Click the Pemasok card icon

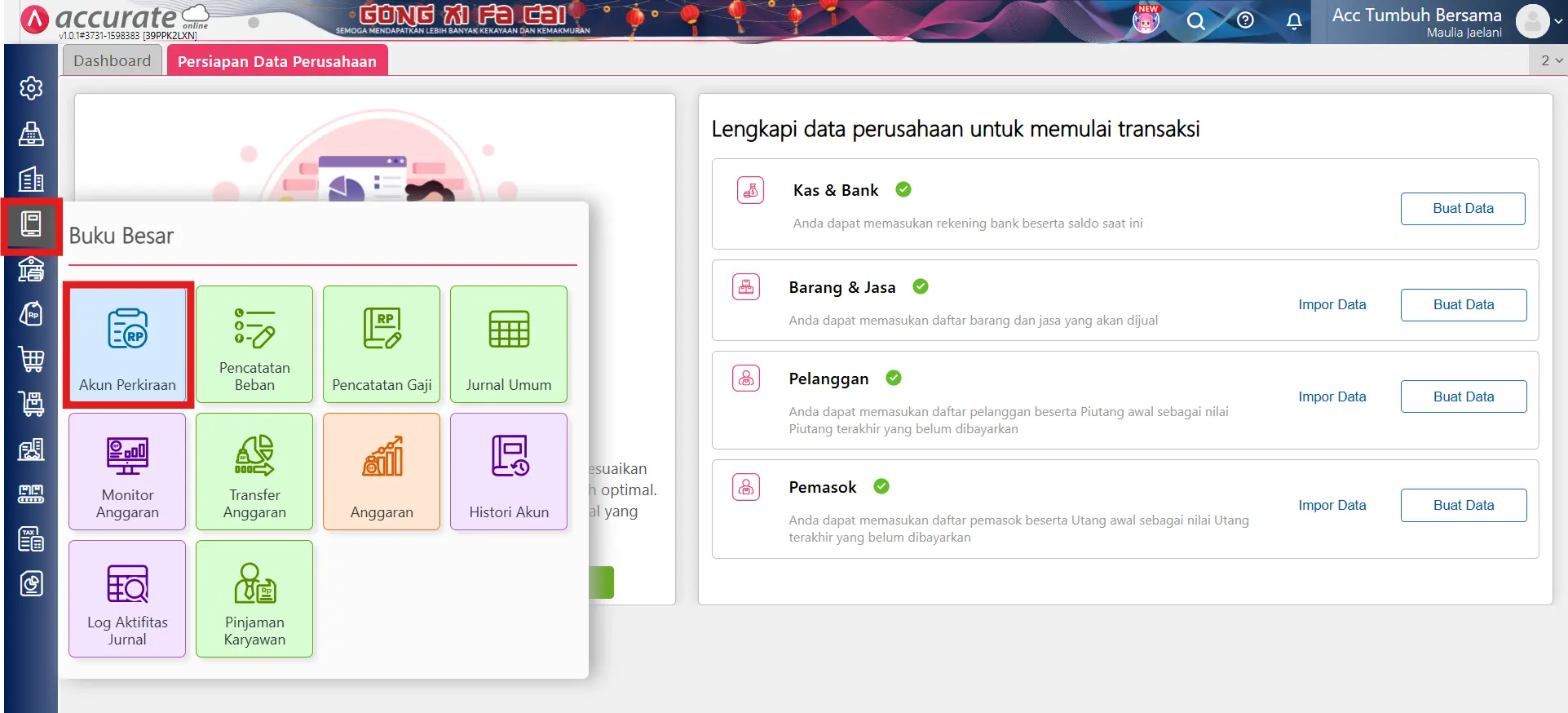(746, 487)
